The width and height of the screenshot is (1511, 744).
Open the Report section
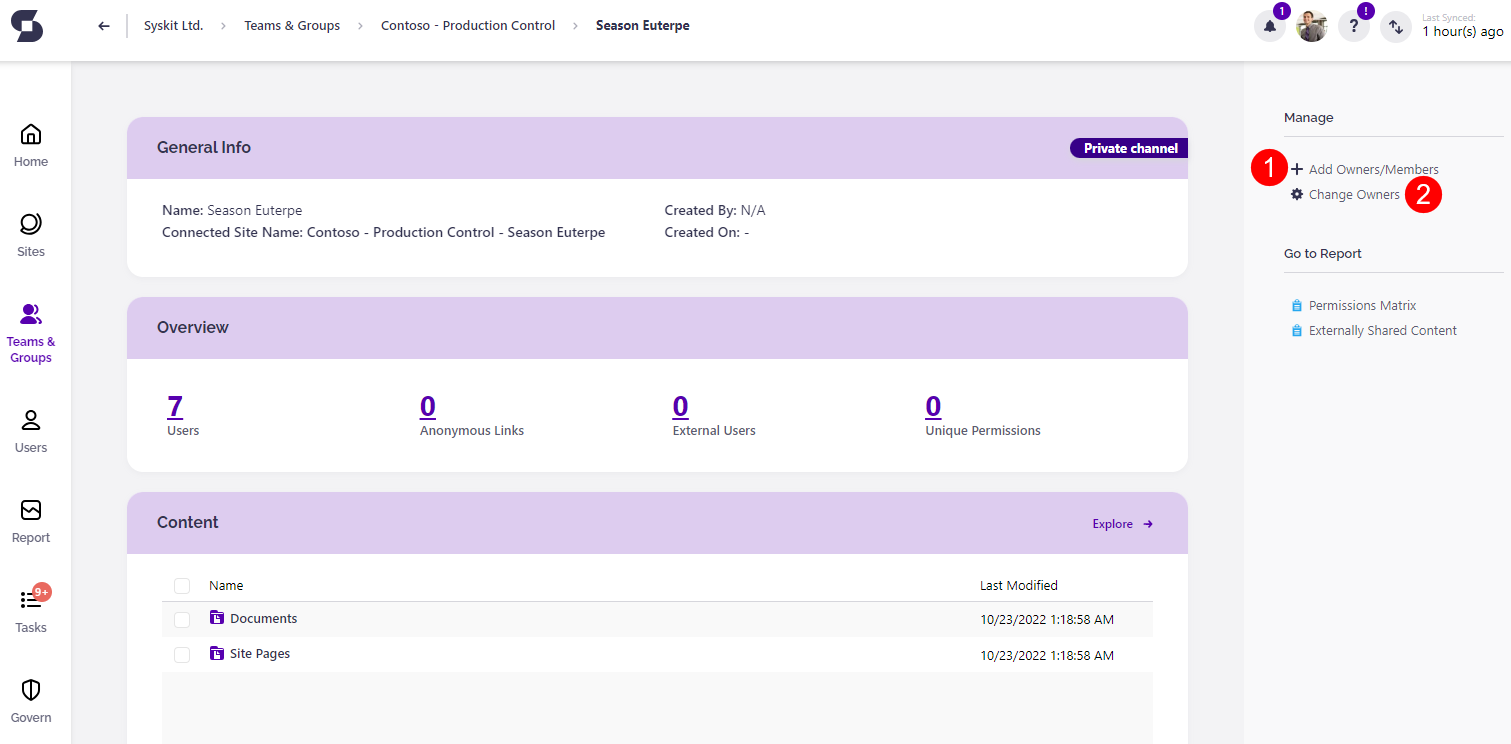pyautogui.click(x=30, y=520)
